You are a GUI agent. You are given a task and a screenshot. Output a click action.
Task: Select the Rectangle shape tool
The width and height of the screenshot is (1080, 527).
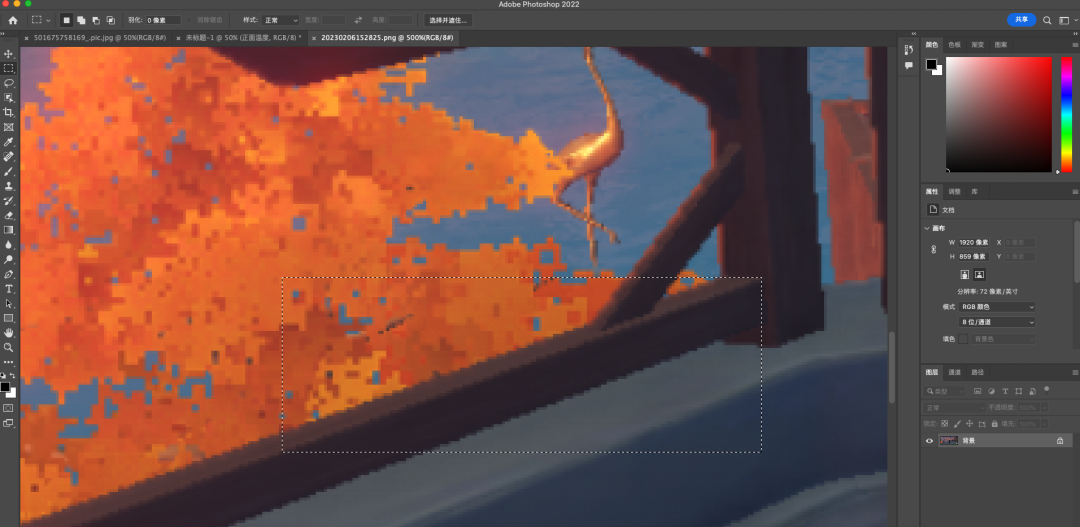[x=9, y=318]
